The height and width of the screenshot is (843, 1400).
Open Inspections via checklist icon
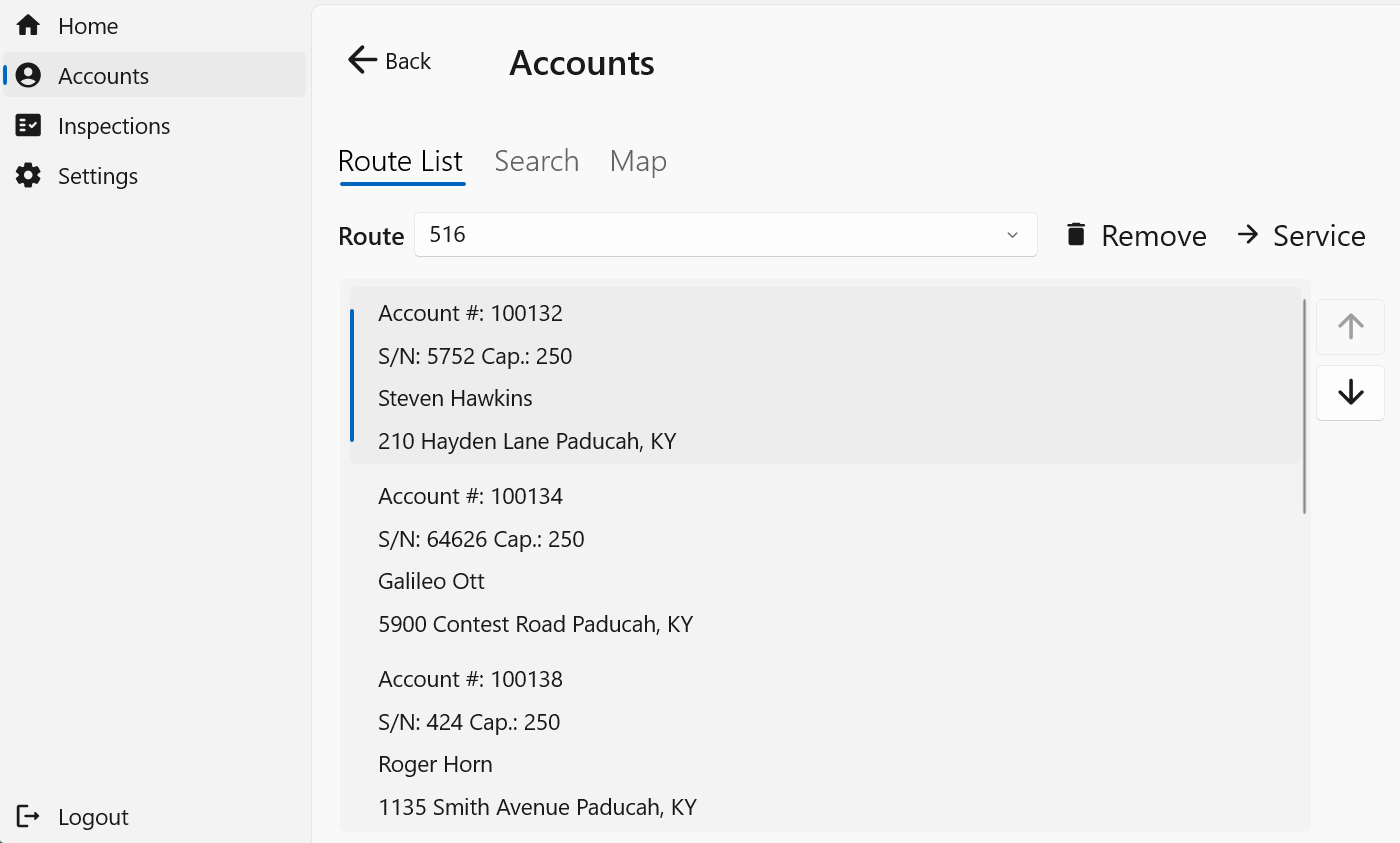coord(28,126)
